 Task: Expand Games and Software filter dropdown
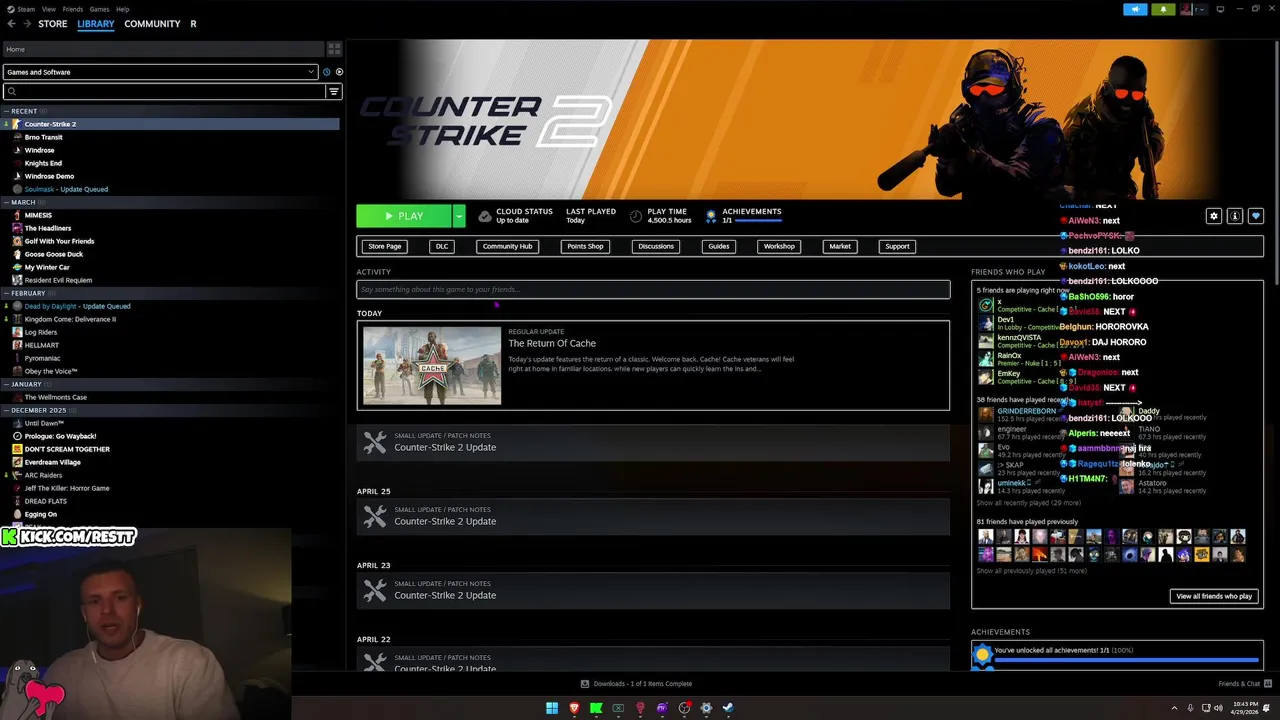[160, 72]
